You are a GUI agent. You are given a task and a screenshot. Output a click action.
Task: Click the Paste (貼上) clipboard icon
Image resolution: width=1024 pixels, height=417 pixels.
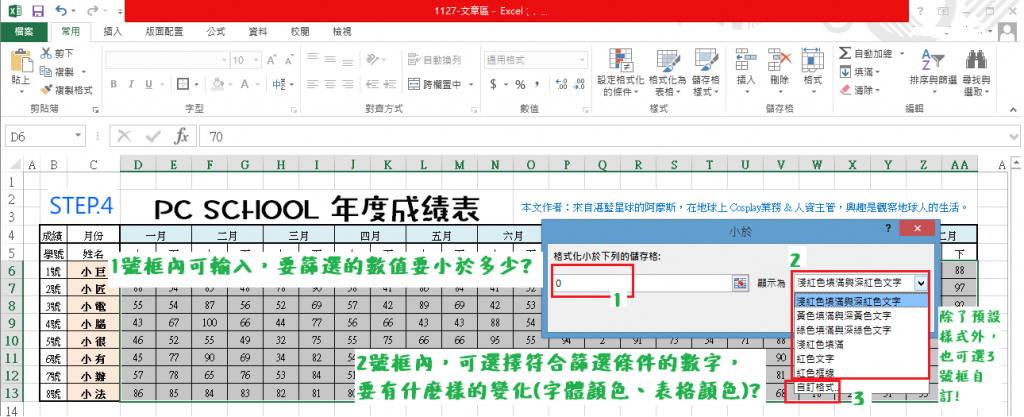pyautogui.click(x=21, y=61)
